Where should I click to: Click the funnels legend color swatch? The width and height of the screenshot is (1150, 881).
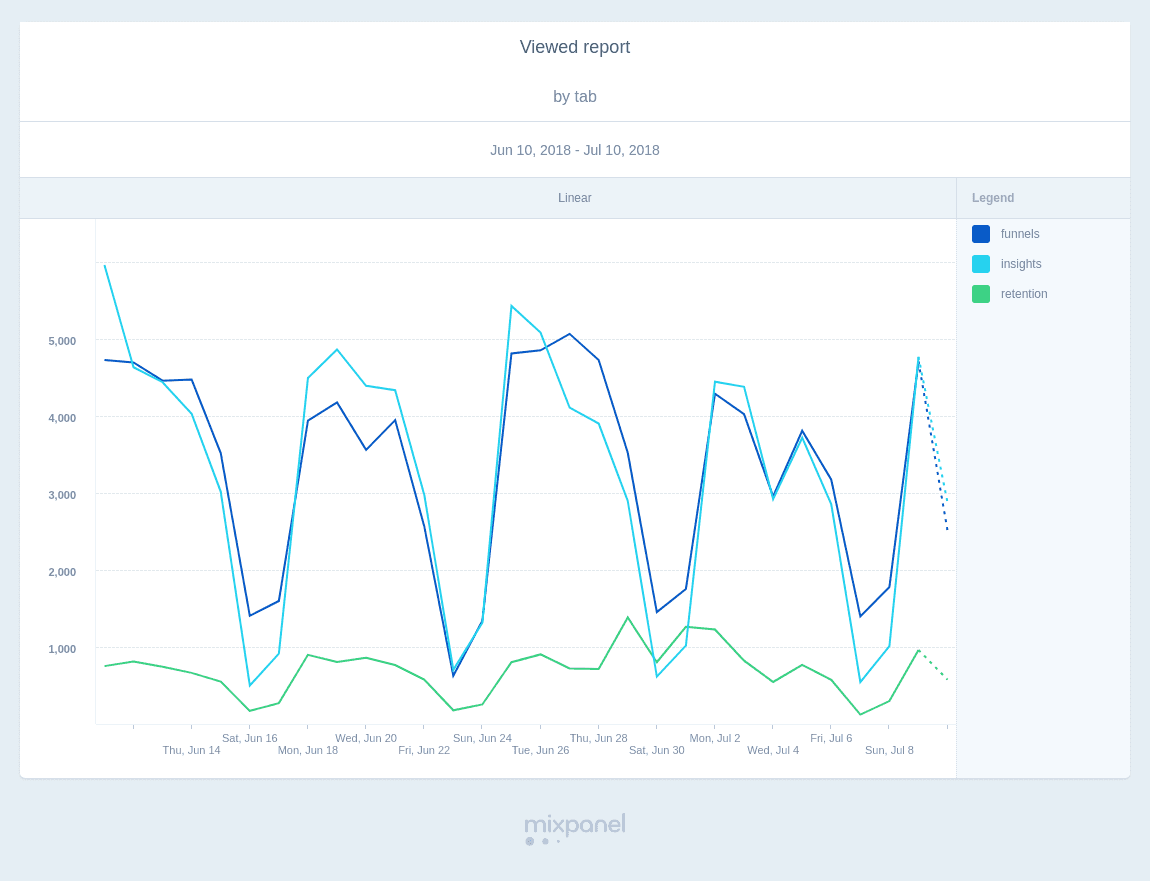click(981, 234)
